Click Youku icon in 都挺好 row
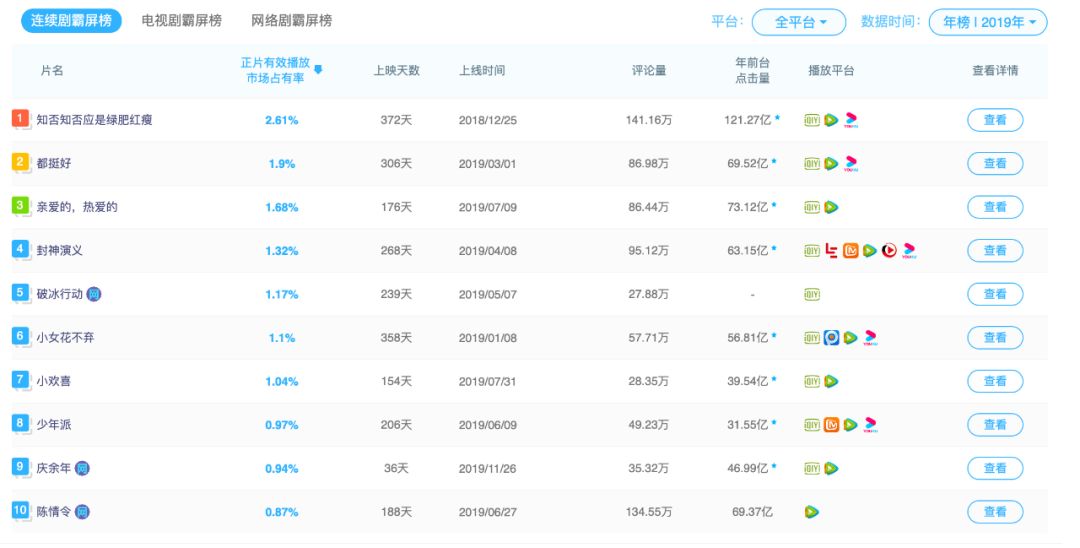The image size is (1080, 548). point(851,163)
